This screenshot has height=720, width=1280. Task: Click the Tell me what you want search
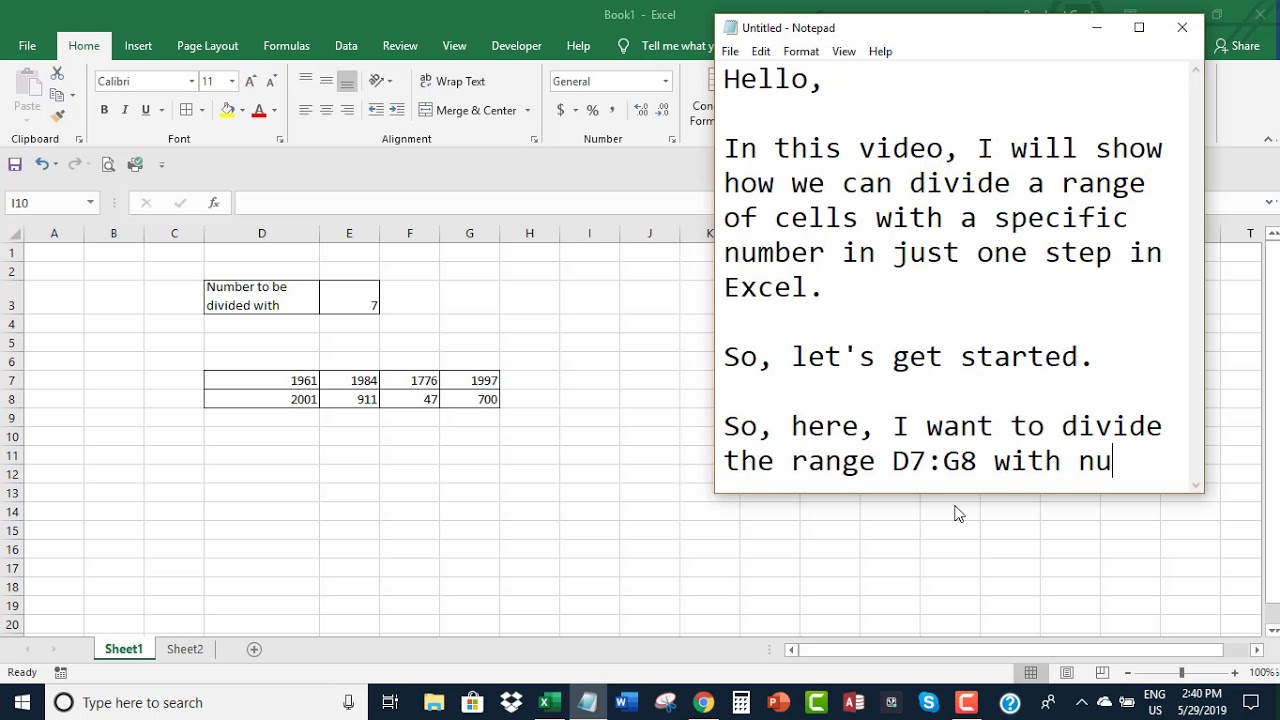click(x=668, y=46)
